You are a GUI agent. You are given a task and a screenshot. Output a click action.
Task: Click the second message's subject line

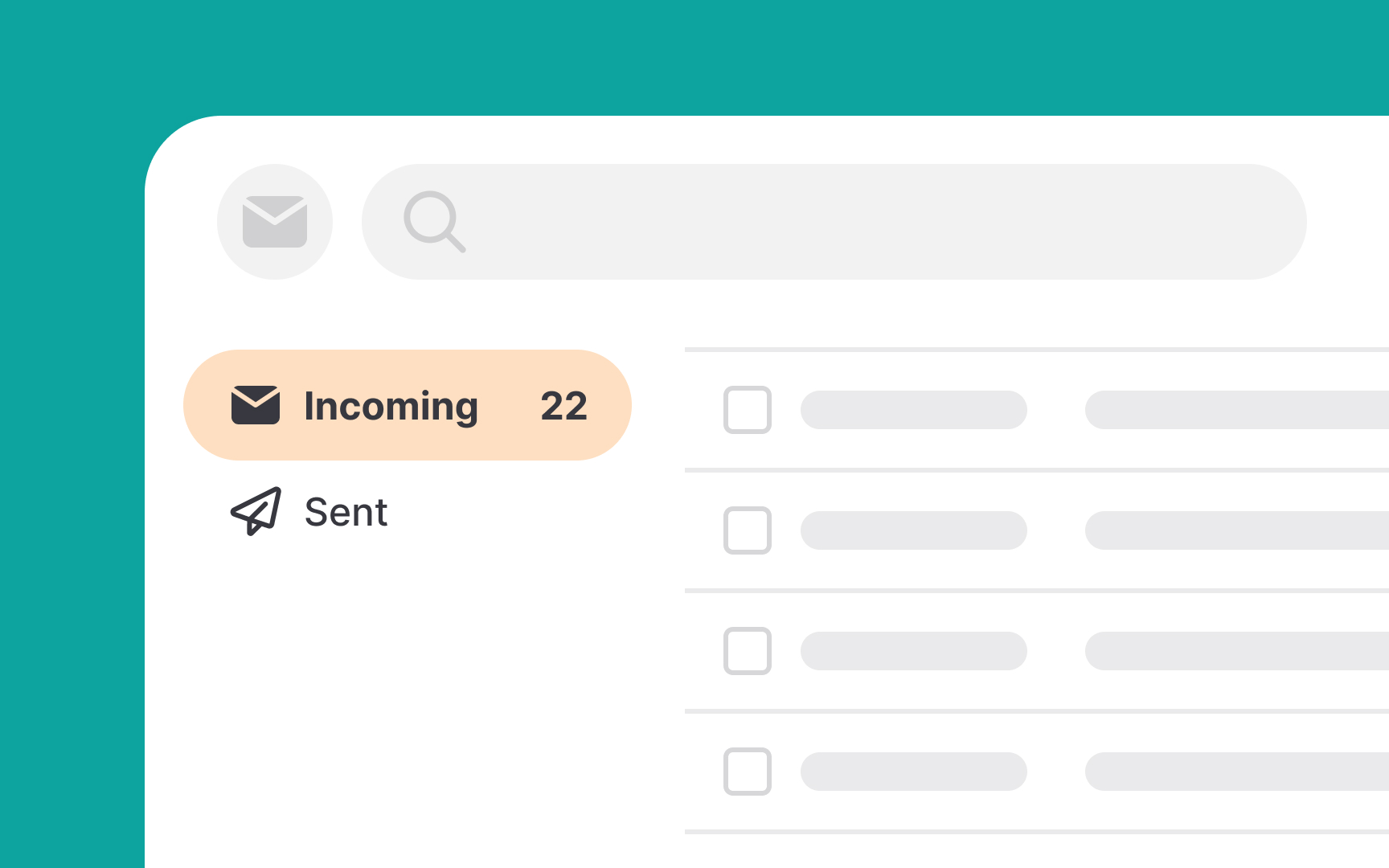(x=1236, y=530)
